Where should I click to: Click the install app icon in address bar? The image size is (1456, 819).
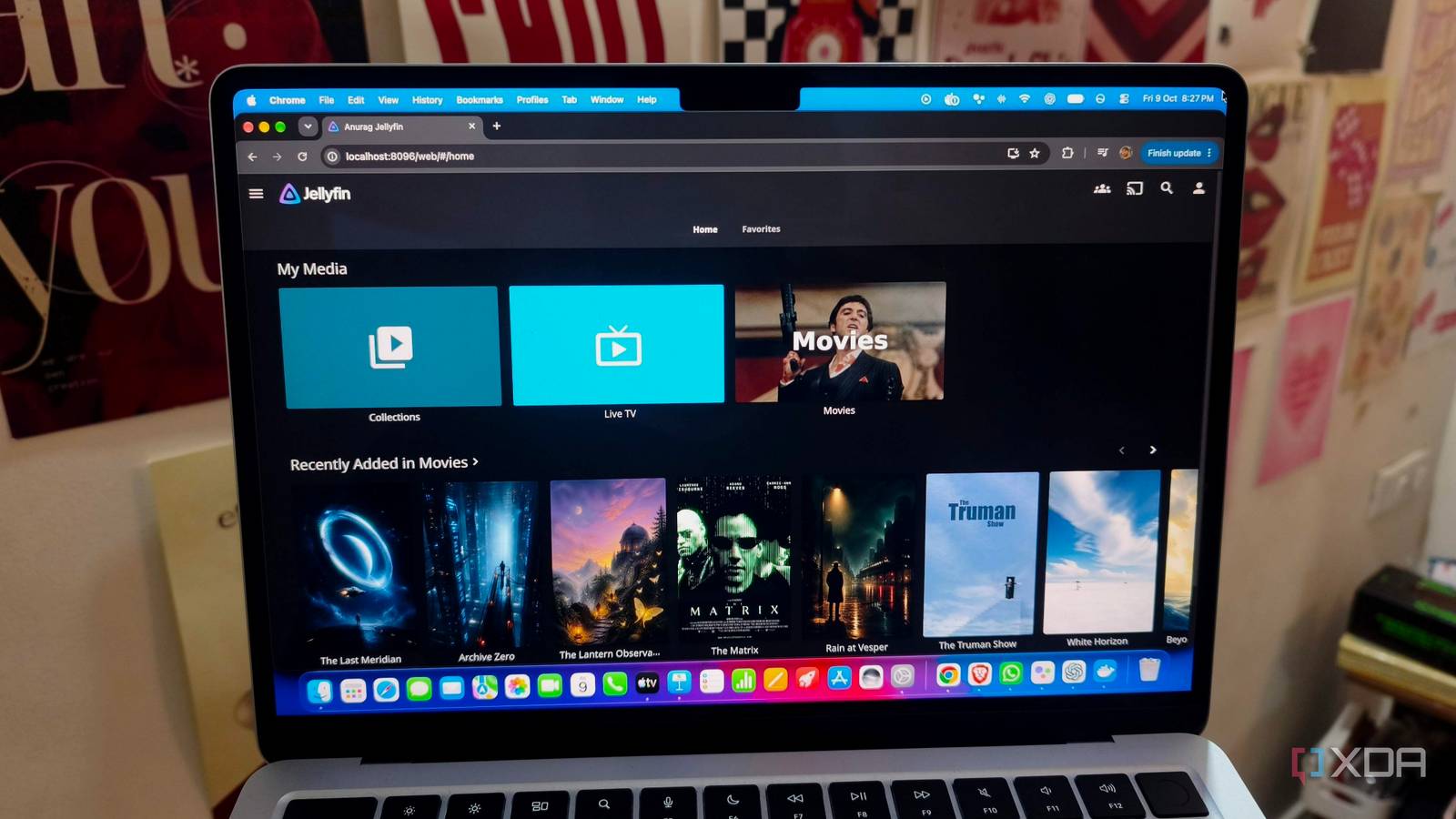pyautogui.click(x=1013, y=154)
